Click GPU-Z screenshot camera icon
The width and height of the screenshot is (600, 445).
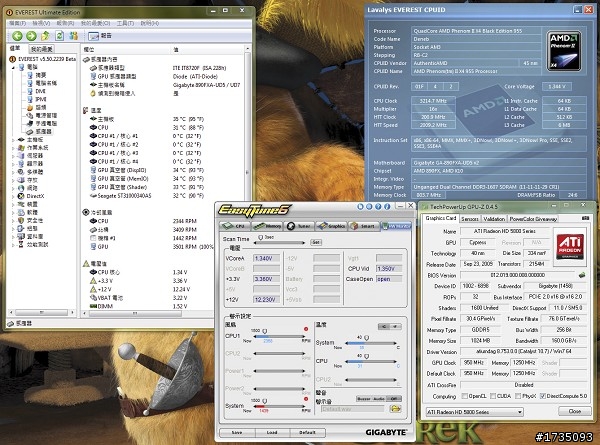pos(585,218)
